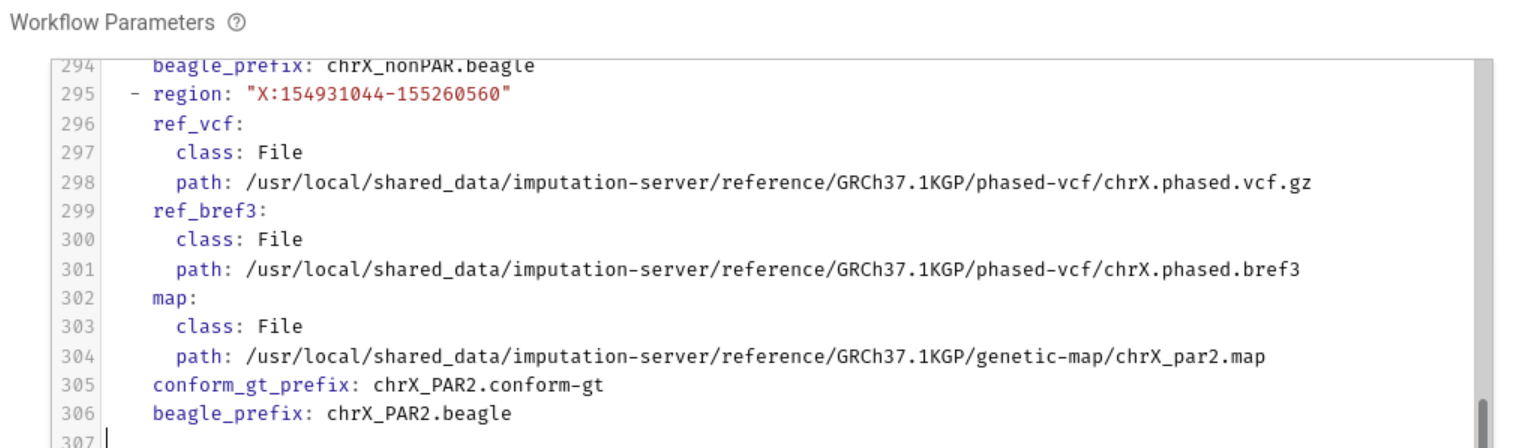Click the chrX_nonPAR.beagle value on line 294
The image size is (1520, 448).
pyautogui.click(x=431, y=67)
